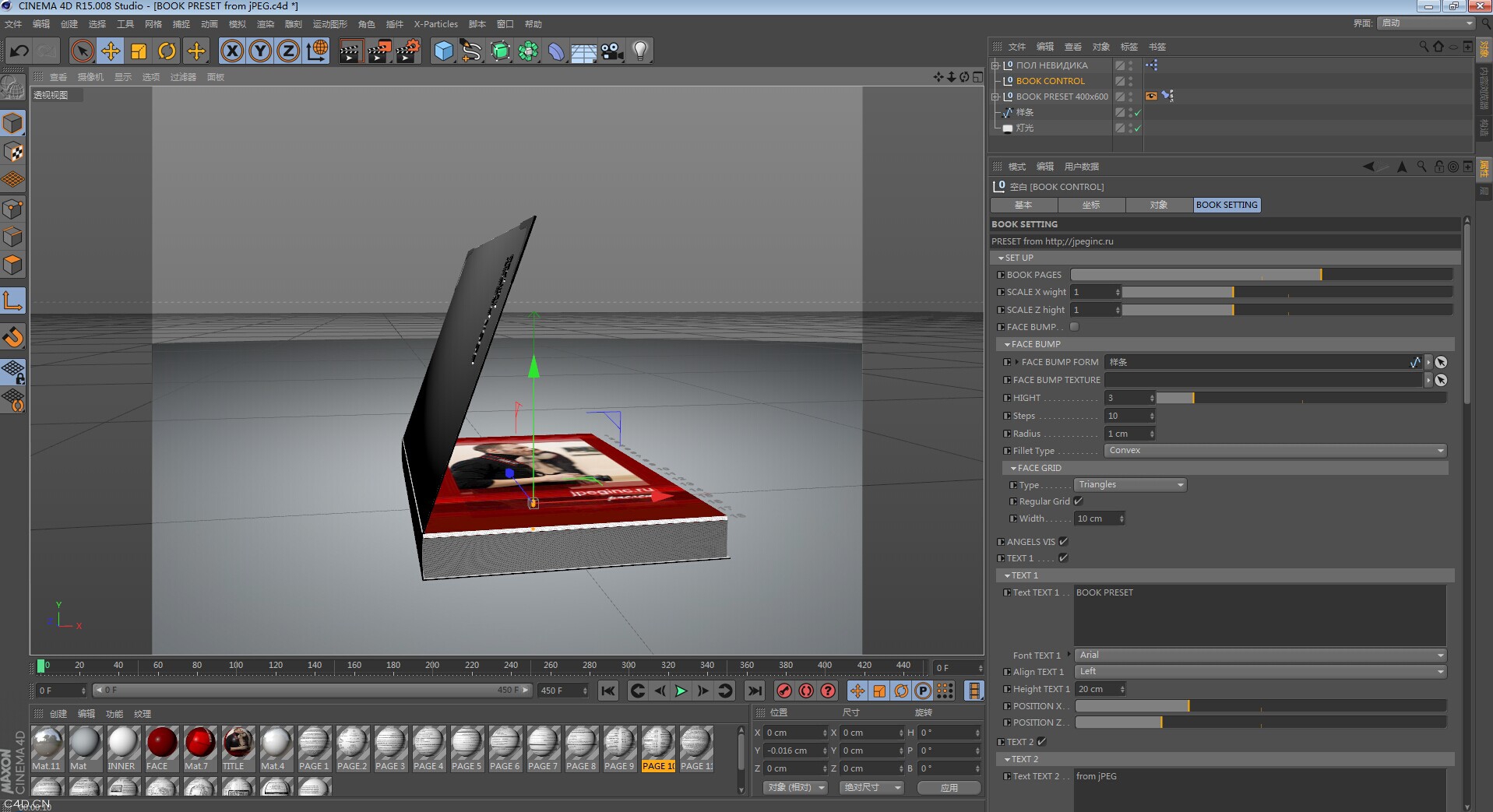Expand the BOOK PRESET 400x600 tree item
Screen dimensions: 1493x812
(995, 97)
